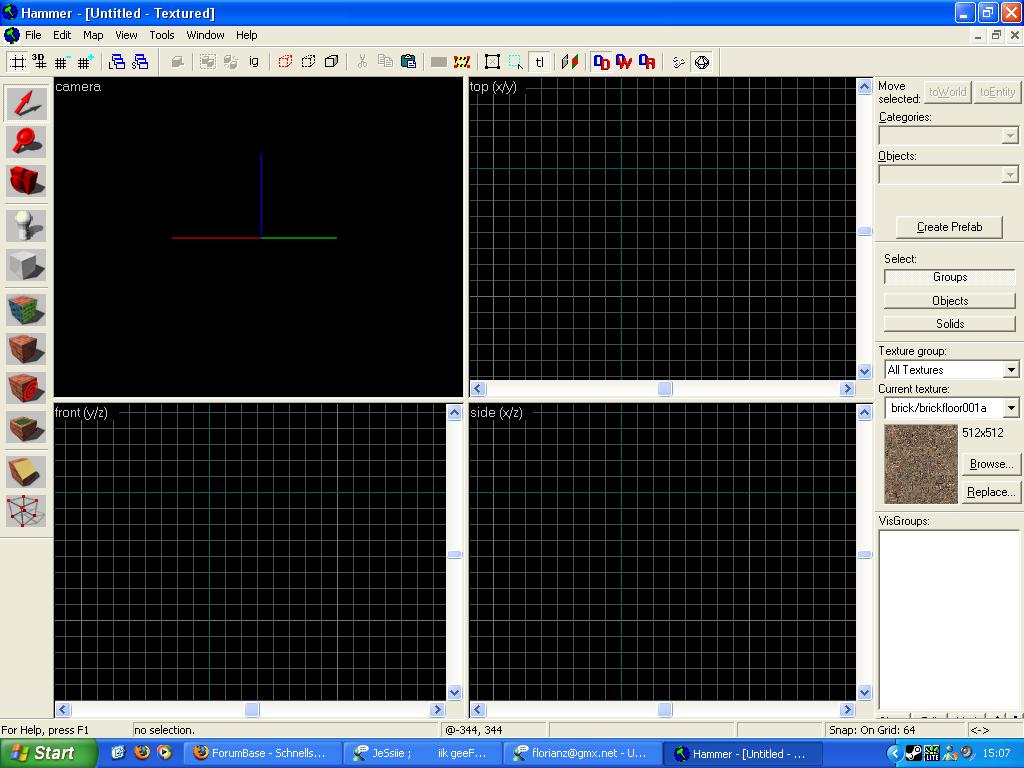Click the VisGroups list box

pyautogui.click(x=950, y=620)
